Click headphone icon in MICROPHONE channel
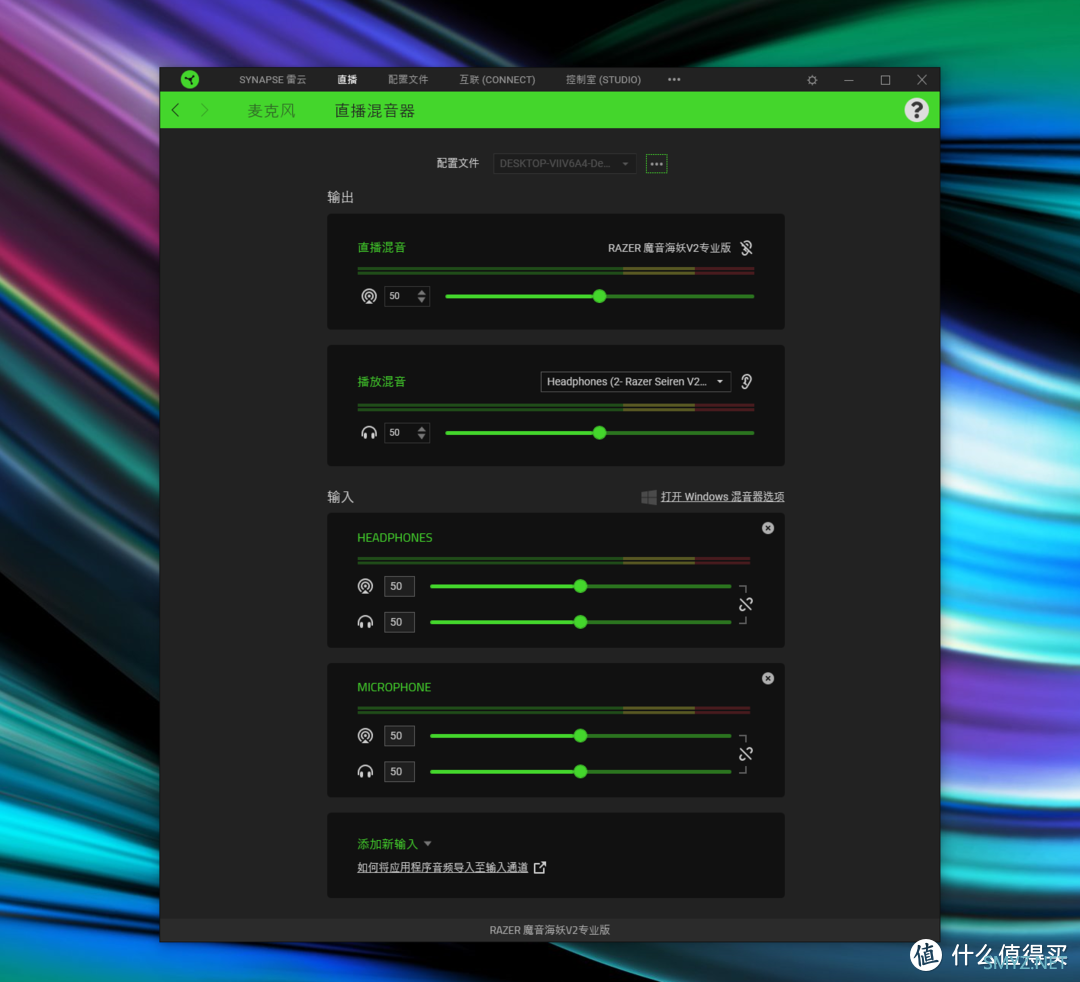Viewport: 1080px width, 982px height. point(365,771)
